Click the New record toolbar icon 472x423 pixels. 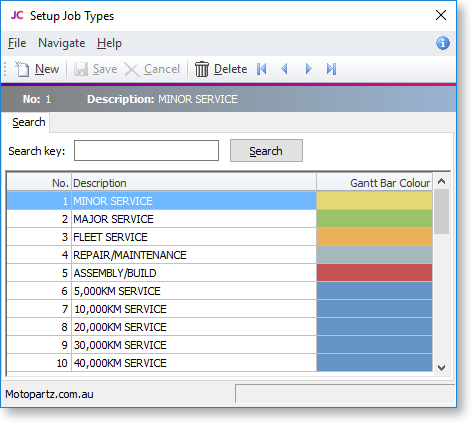click(22, 69)
